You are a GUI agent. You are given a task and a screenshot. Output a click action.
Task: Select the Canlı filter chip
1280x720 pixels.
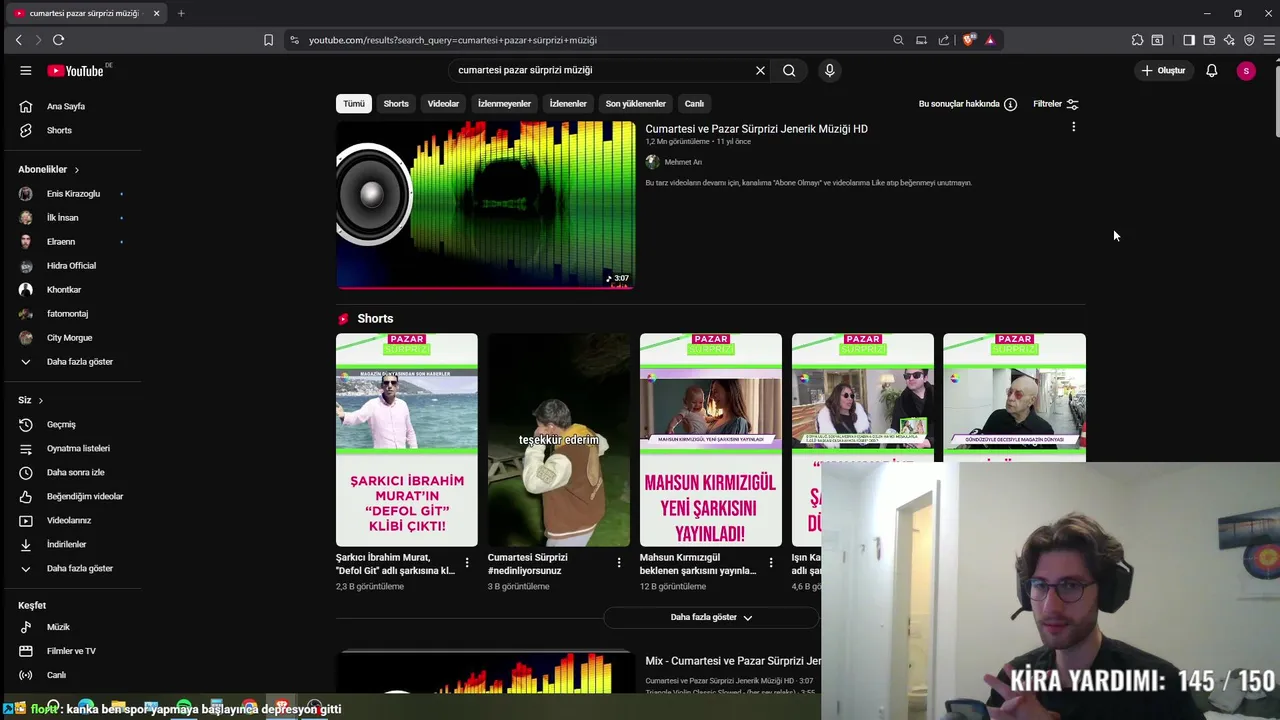[x=694, y=104]
